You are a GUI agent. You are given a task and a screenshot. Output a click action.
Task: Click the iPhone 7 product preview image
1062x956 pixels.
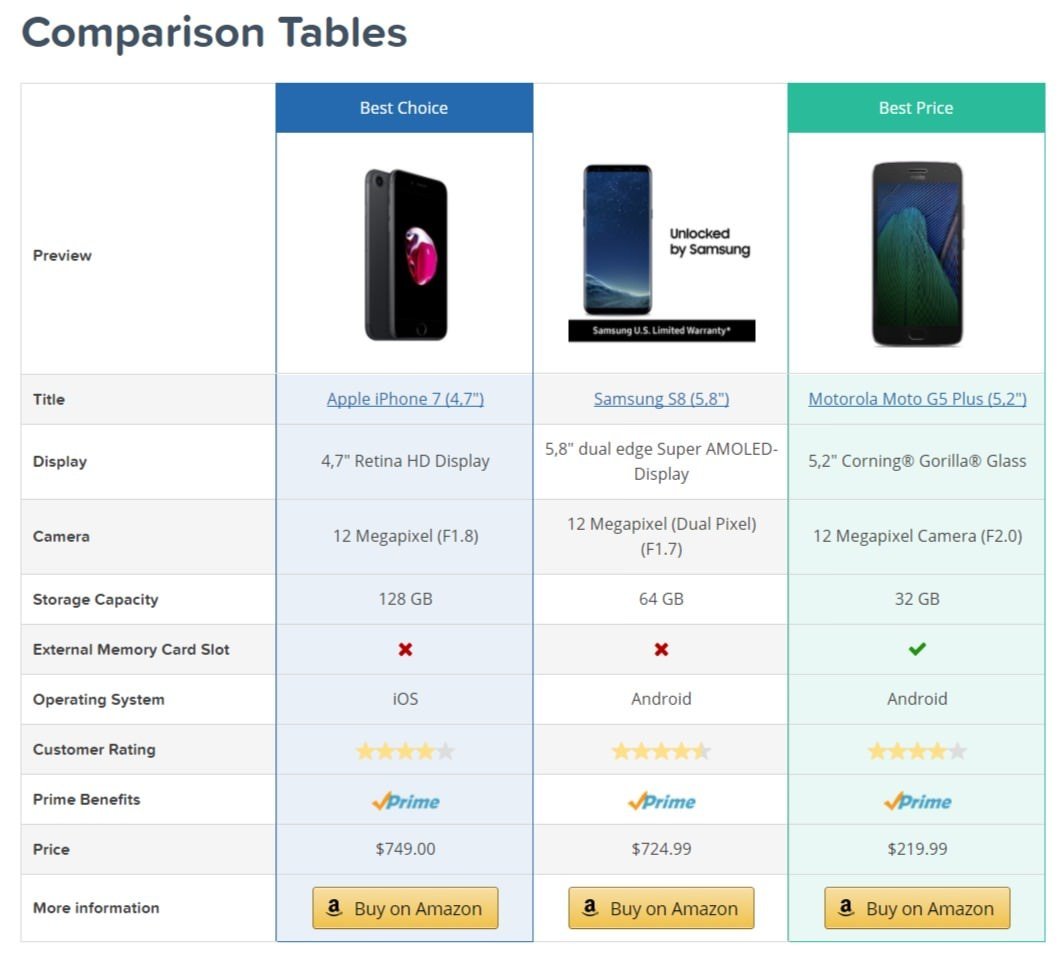click(405, 254)
